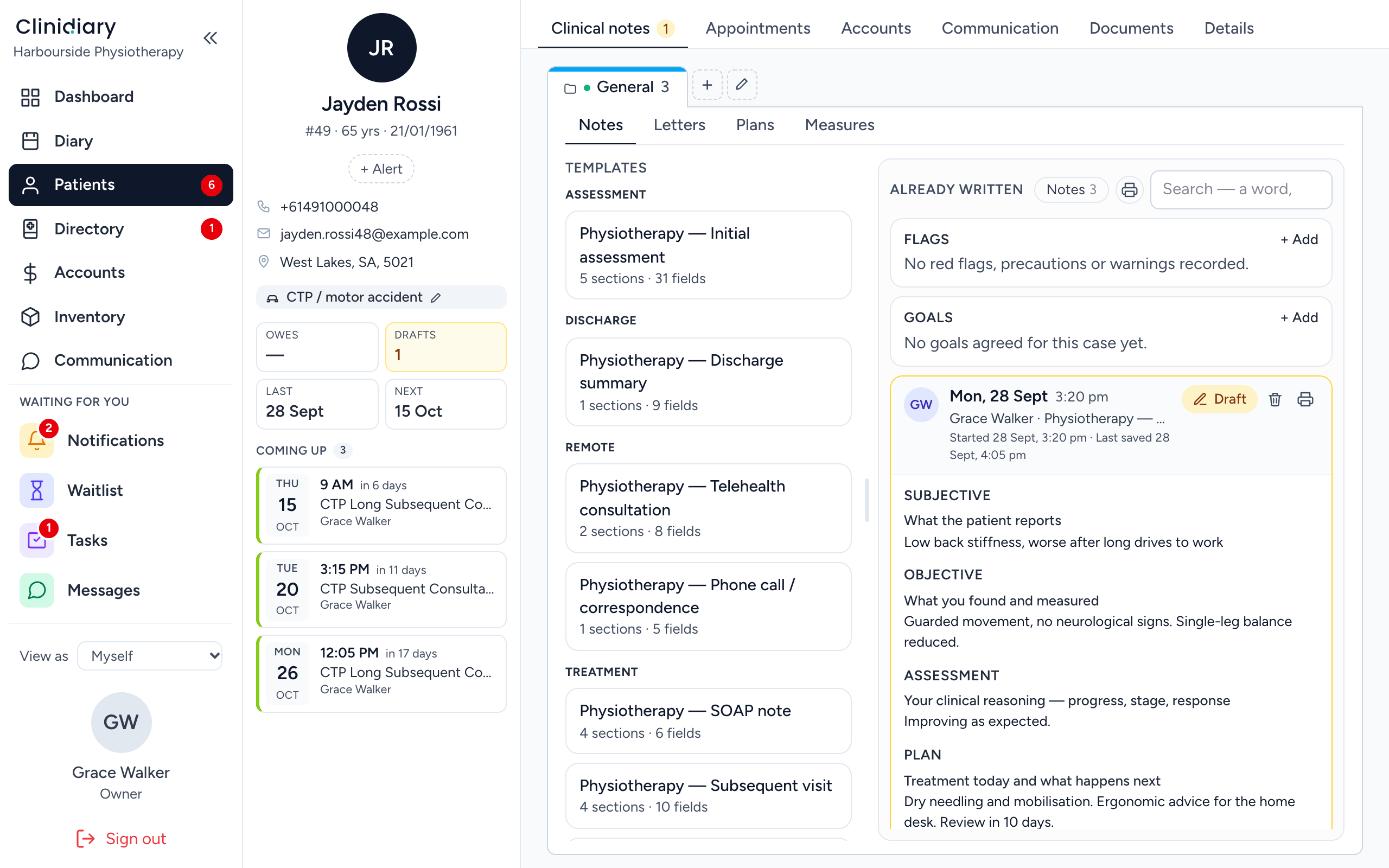This screenshot has width=1389, height=868.
Task: Choose the Phone call / correspondence template
Action: 708,606
